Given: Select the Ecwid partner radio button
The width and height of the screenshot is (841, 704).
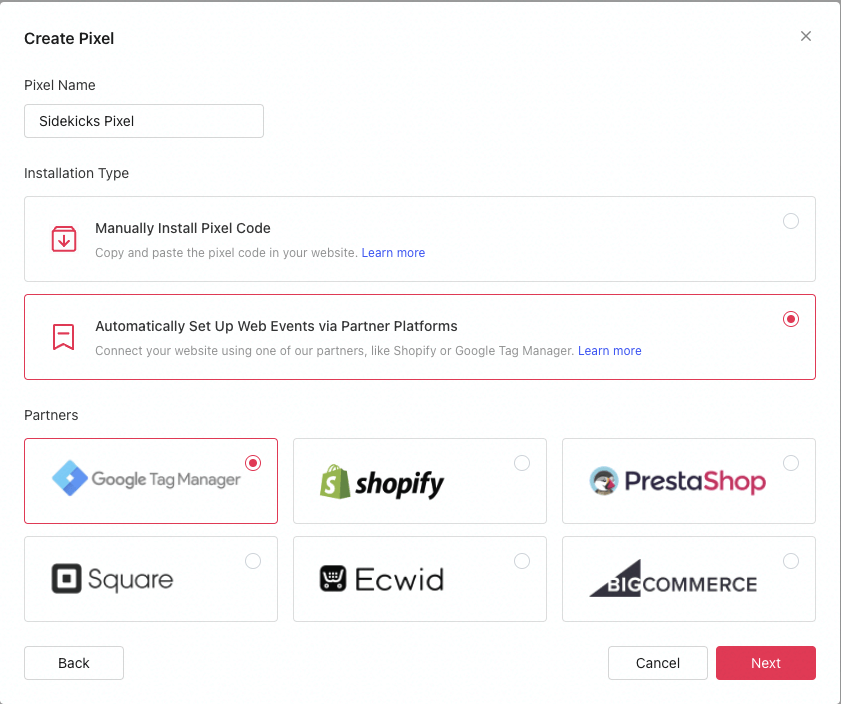Looking at the screenshot, I should click(522, 561).
